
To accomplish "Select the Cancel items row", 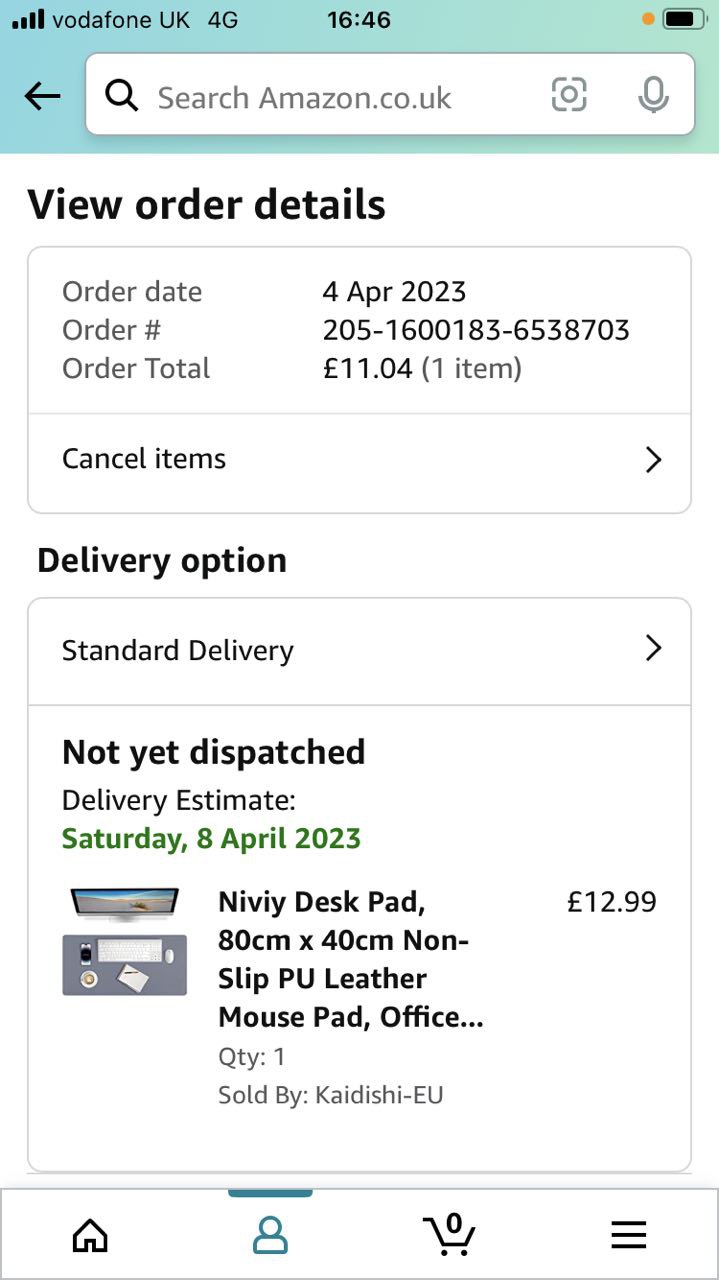I will (300, 459).
